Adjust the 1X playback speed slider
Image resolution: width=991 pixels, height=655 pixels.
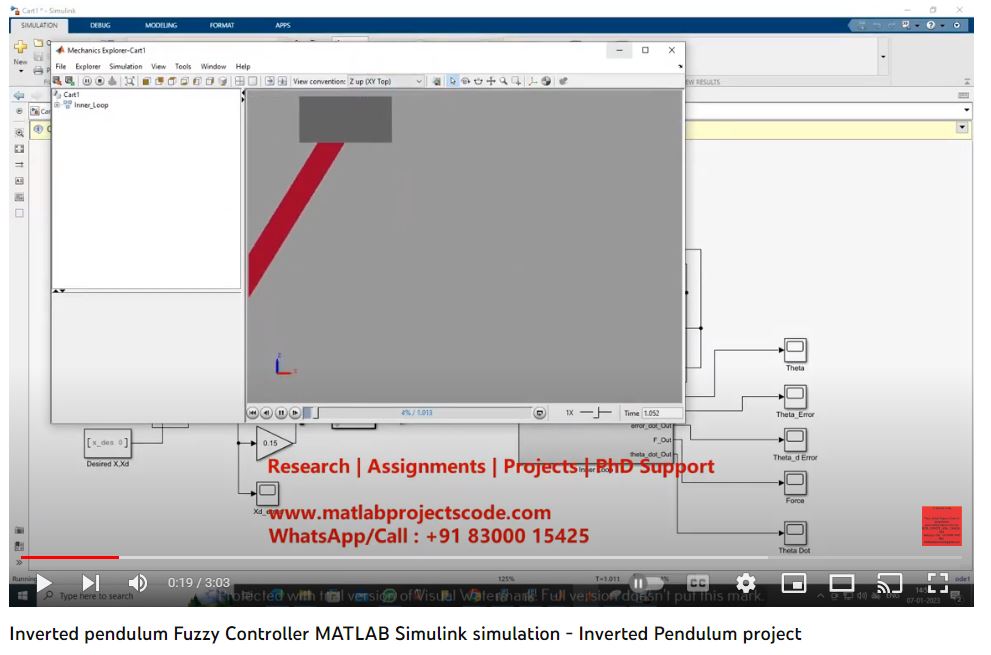tap(595, 412)
